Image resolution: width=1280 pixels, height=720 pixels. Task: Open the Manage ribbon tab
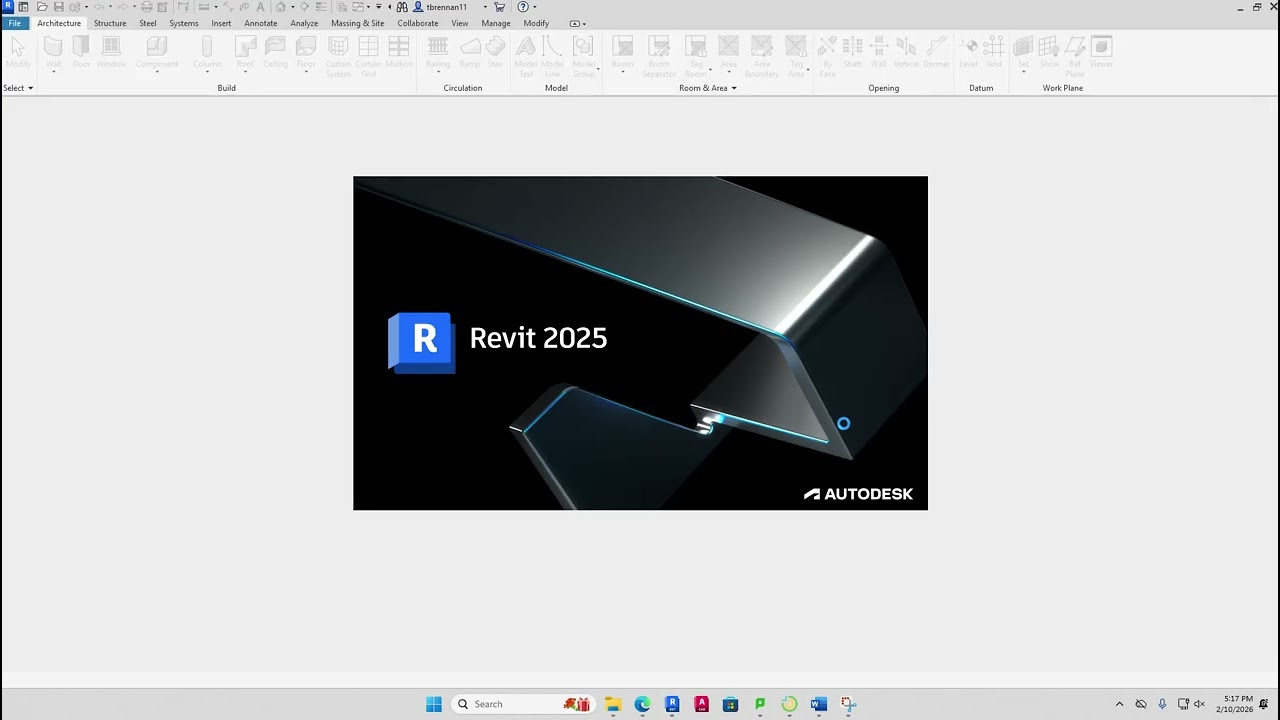point(496,23)
